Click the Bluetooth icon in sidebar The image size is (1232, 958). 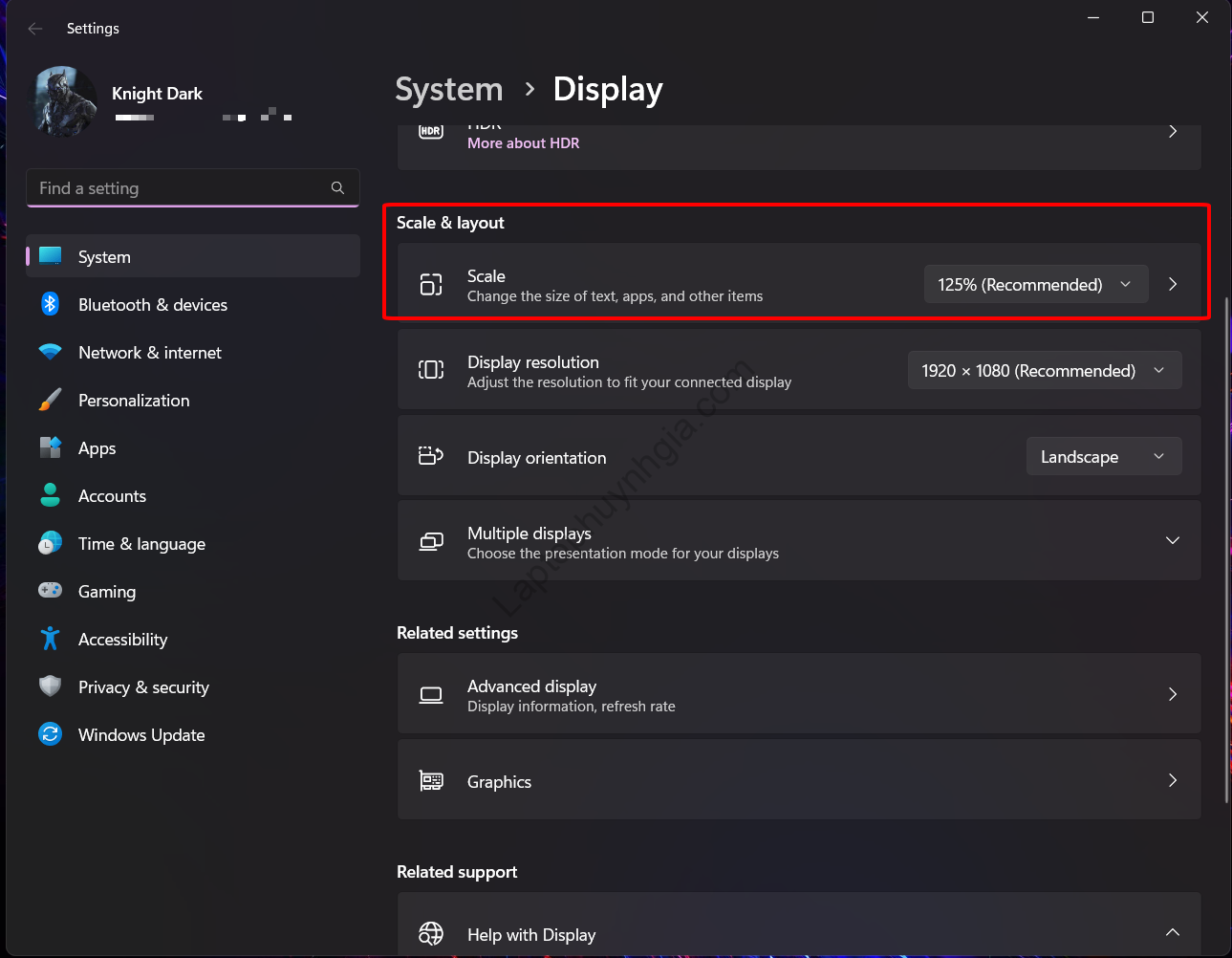51,304
